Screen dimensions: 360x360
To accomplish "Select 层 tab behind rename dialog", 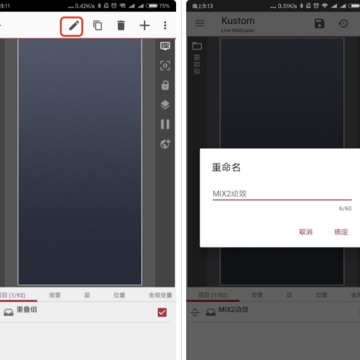I will (x=289, y=295).
